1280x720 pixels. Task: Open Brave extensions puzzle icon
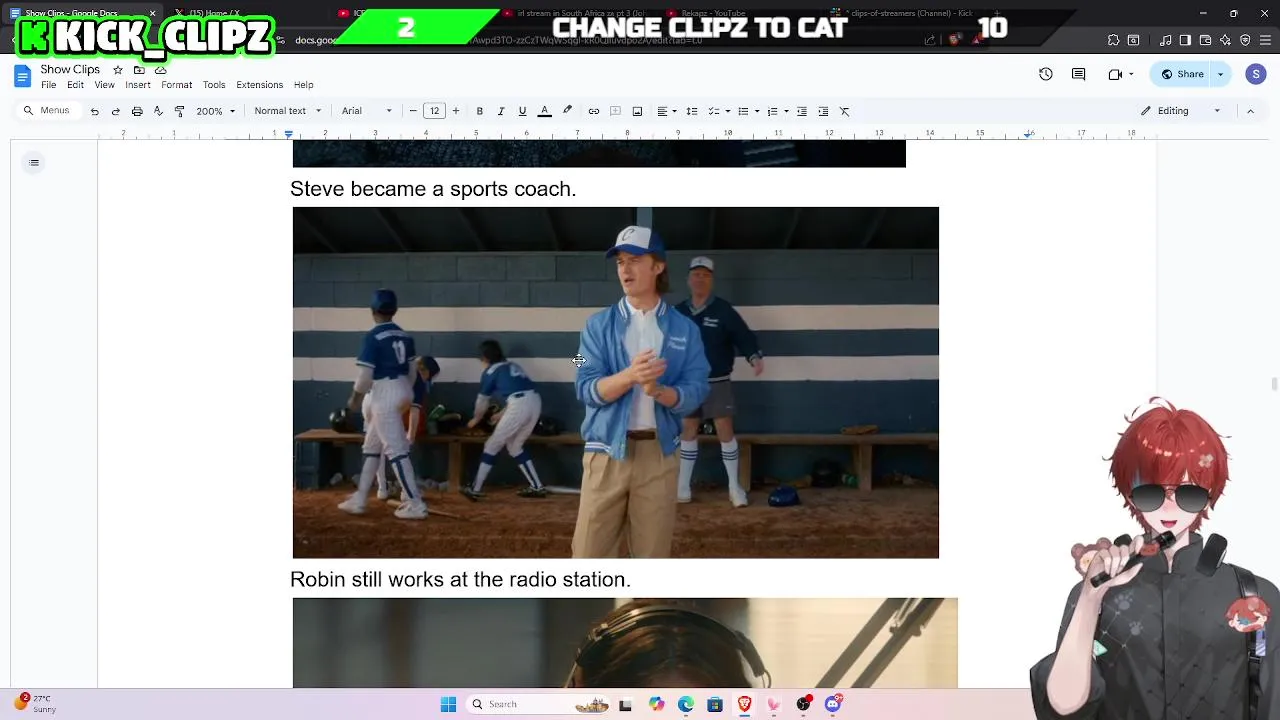click(x=1113, y=40)
